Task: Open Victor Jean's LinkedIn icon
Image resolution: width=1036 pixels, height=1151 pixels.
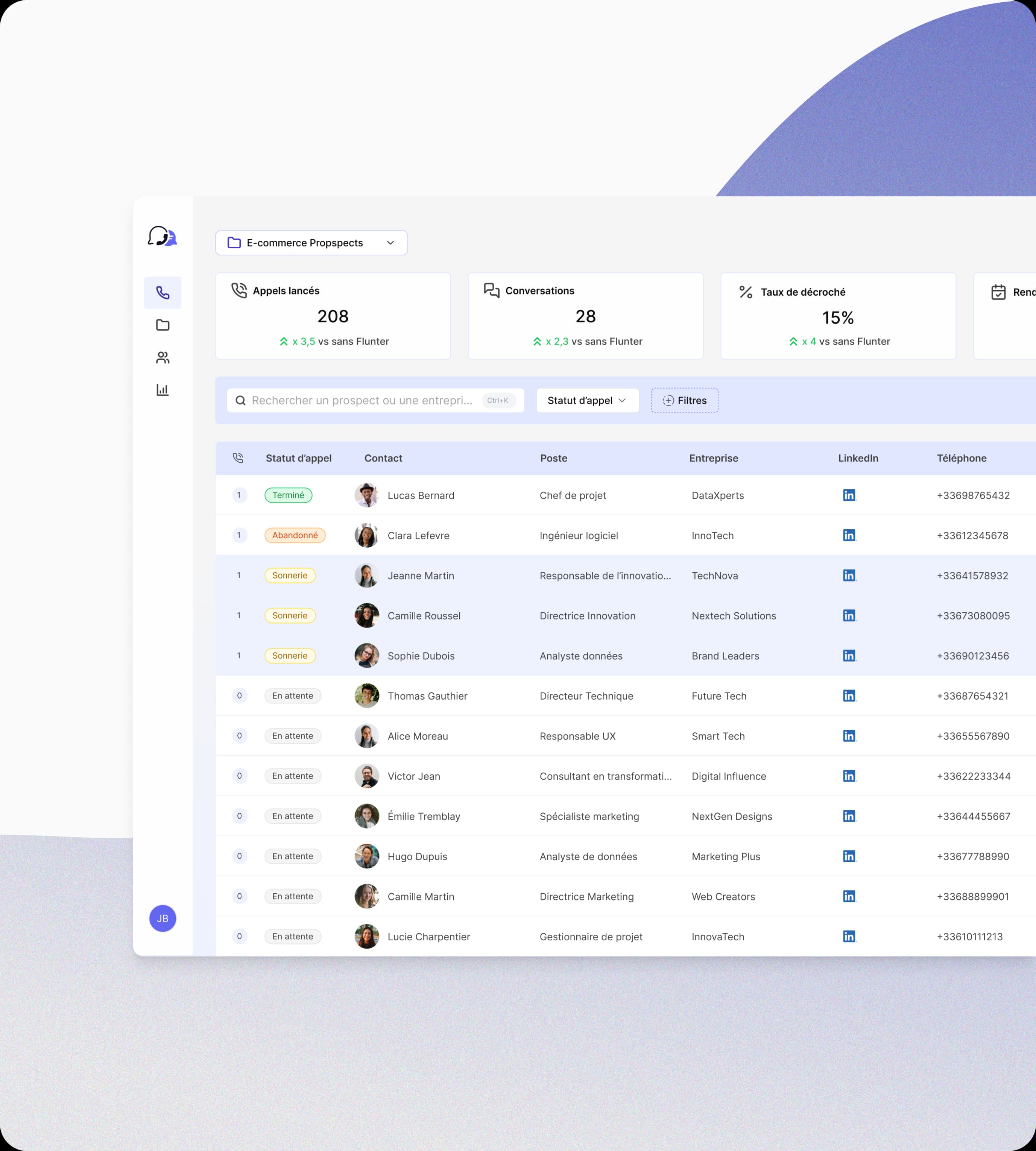Action: pos(849,776)
